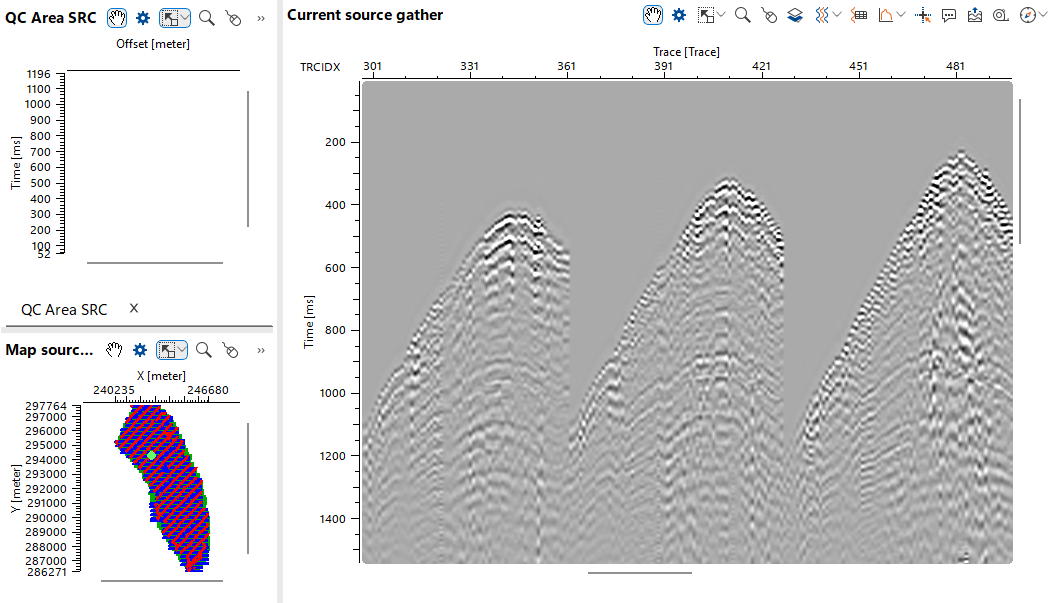This screenshot has height=603, width=1050.
Task: Click horizontal scrollbar below source gather
Action: click(640, 573)
